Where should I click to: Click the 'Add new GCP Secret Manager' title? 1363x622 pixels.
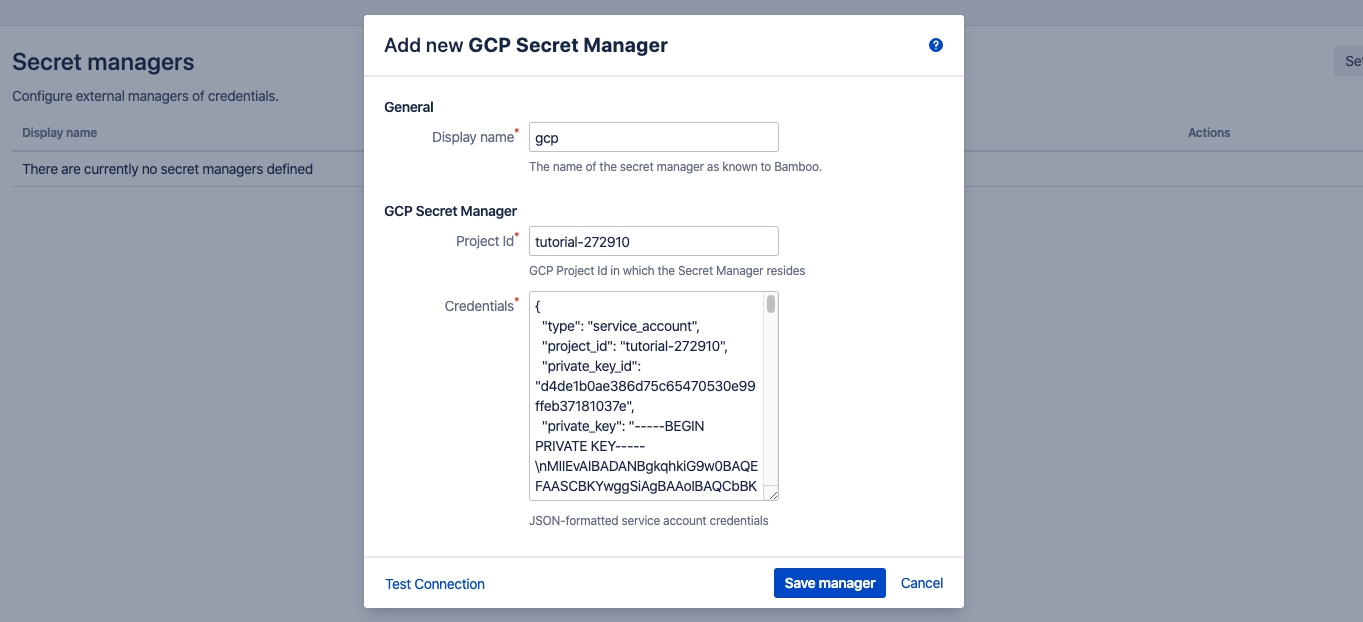click(x=526, y=45)
